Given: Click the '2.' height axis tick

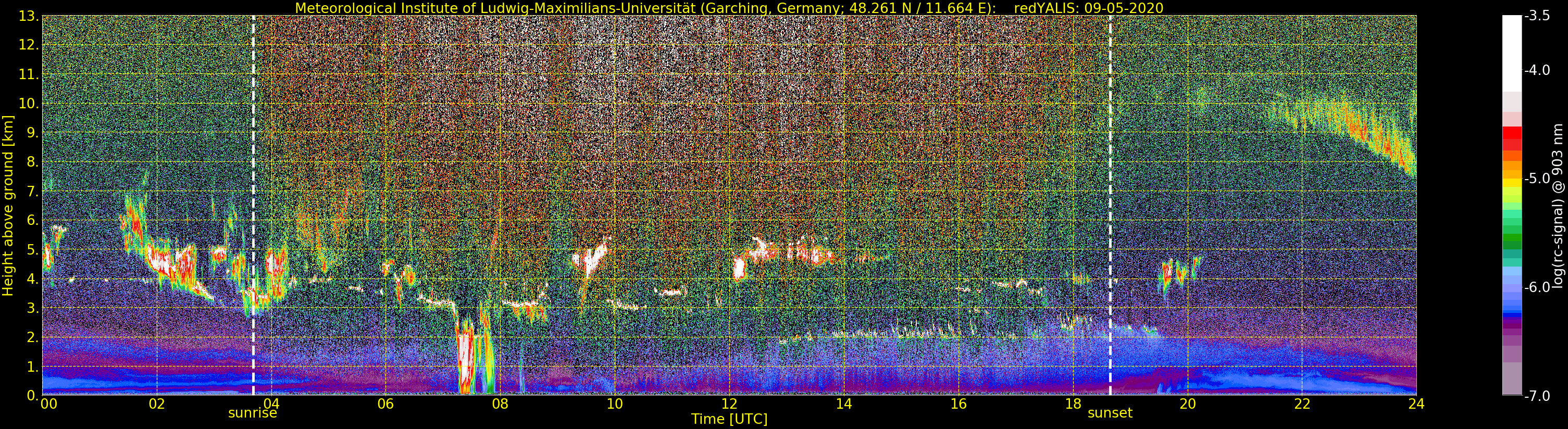Looking at the screenshot, I should click(32, 337).
